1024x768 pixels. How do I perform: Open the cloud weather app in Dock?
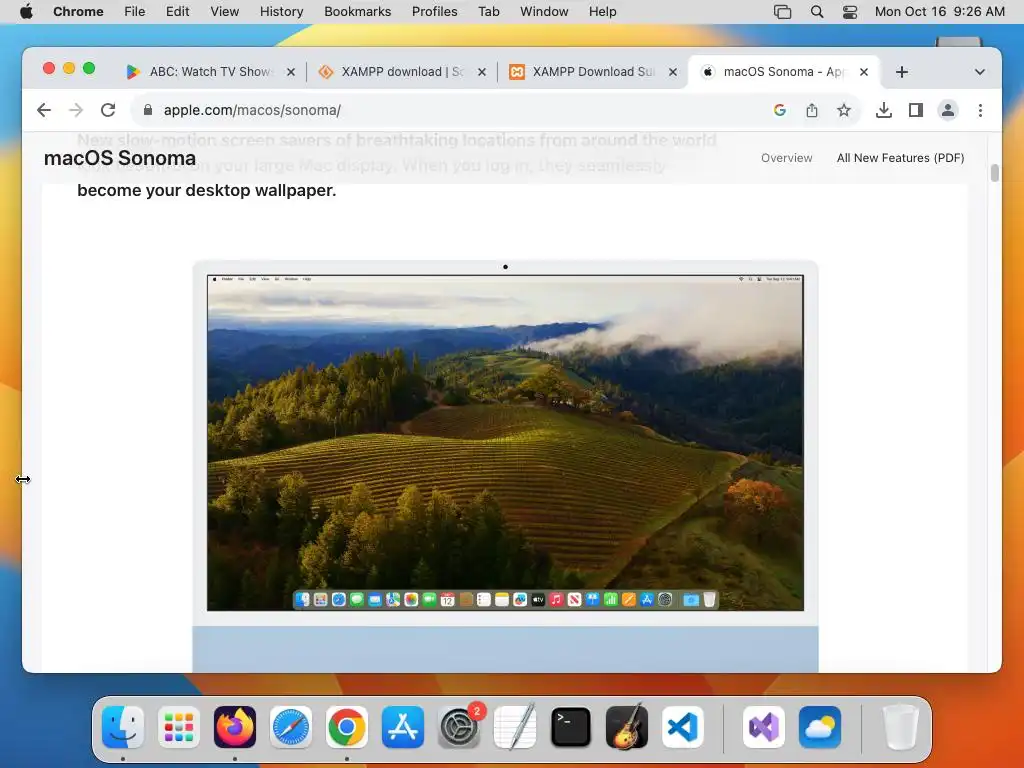coord(820,727)
